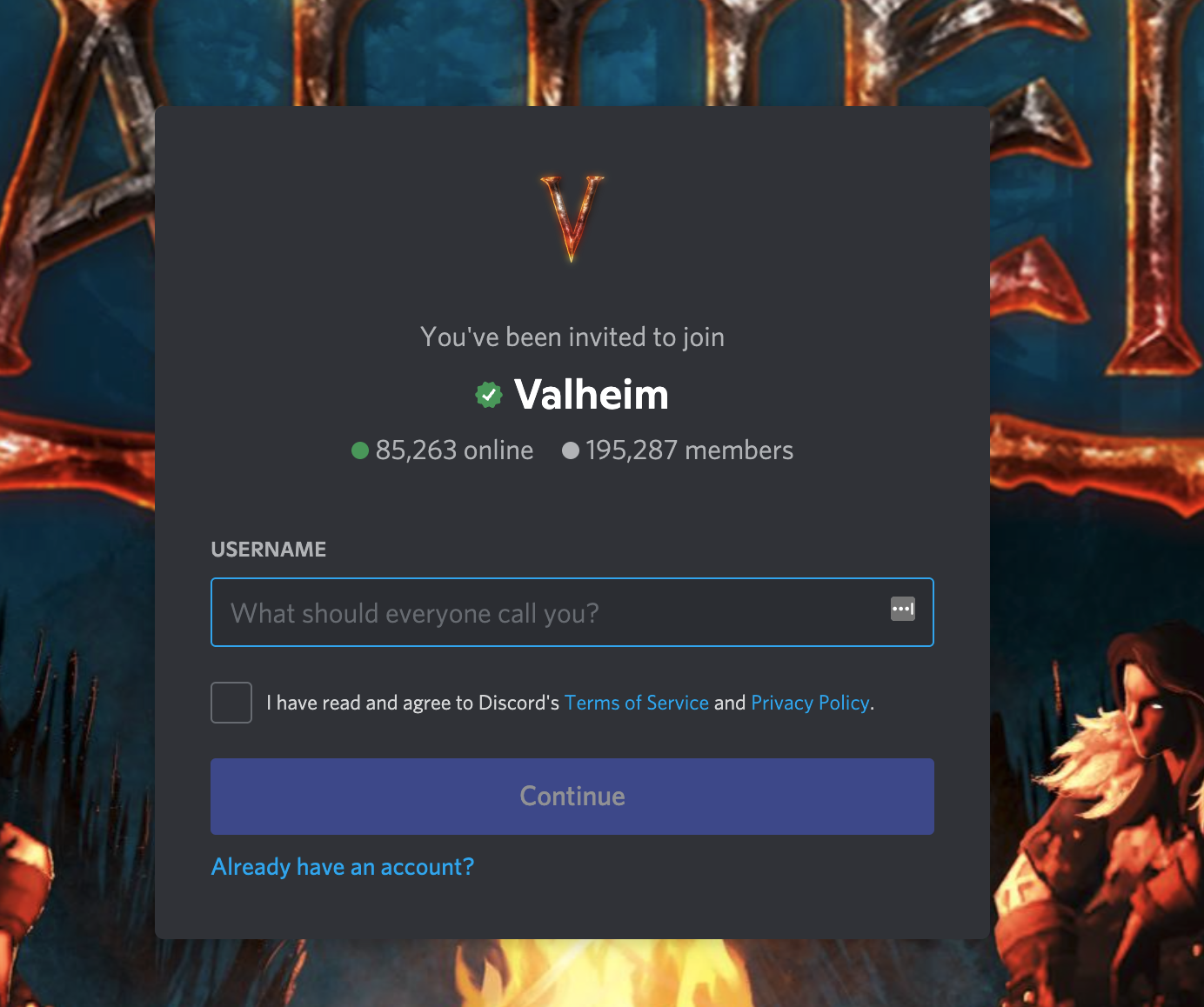The width and height of the screenshot is (1204, 1007).
Task: Tick the Terms of Service agreement checkbox
Action: tap(231, 703)
